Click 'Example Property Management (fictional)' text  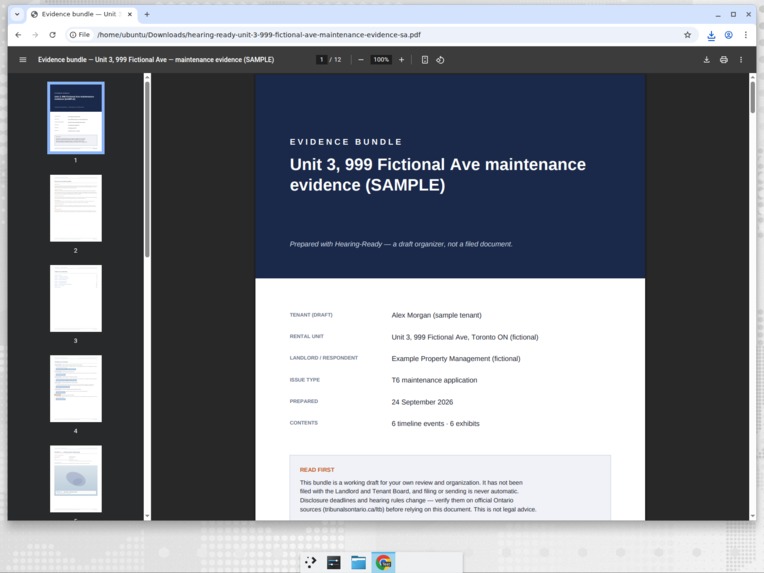pyautogui.click(x=456, y=358)
